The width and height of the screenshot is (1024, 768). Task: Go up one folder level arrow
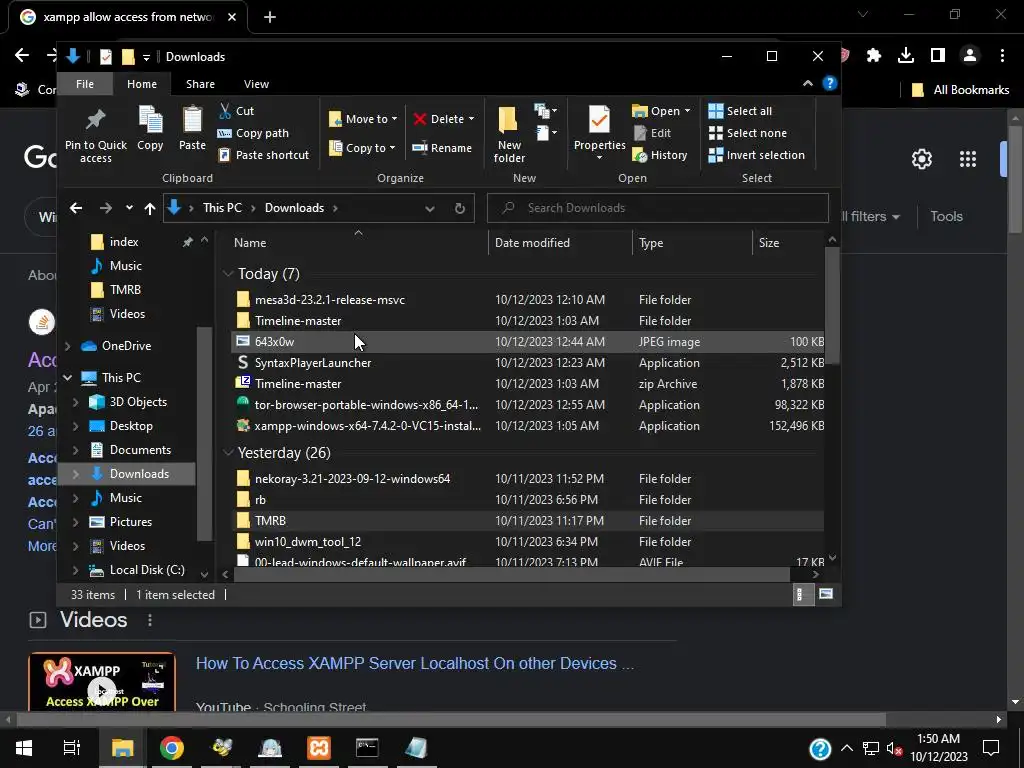150,208
